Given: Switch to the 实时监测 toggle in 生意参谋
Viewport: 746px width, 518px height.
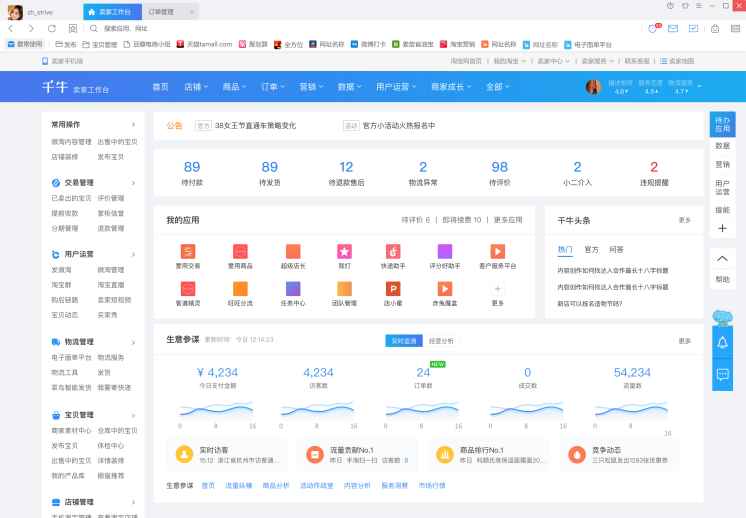Looking at the screenshot, I should click(x=404, y=341).
